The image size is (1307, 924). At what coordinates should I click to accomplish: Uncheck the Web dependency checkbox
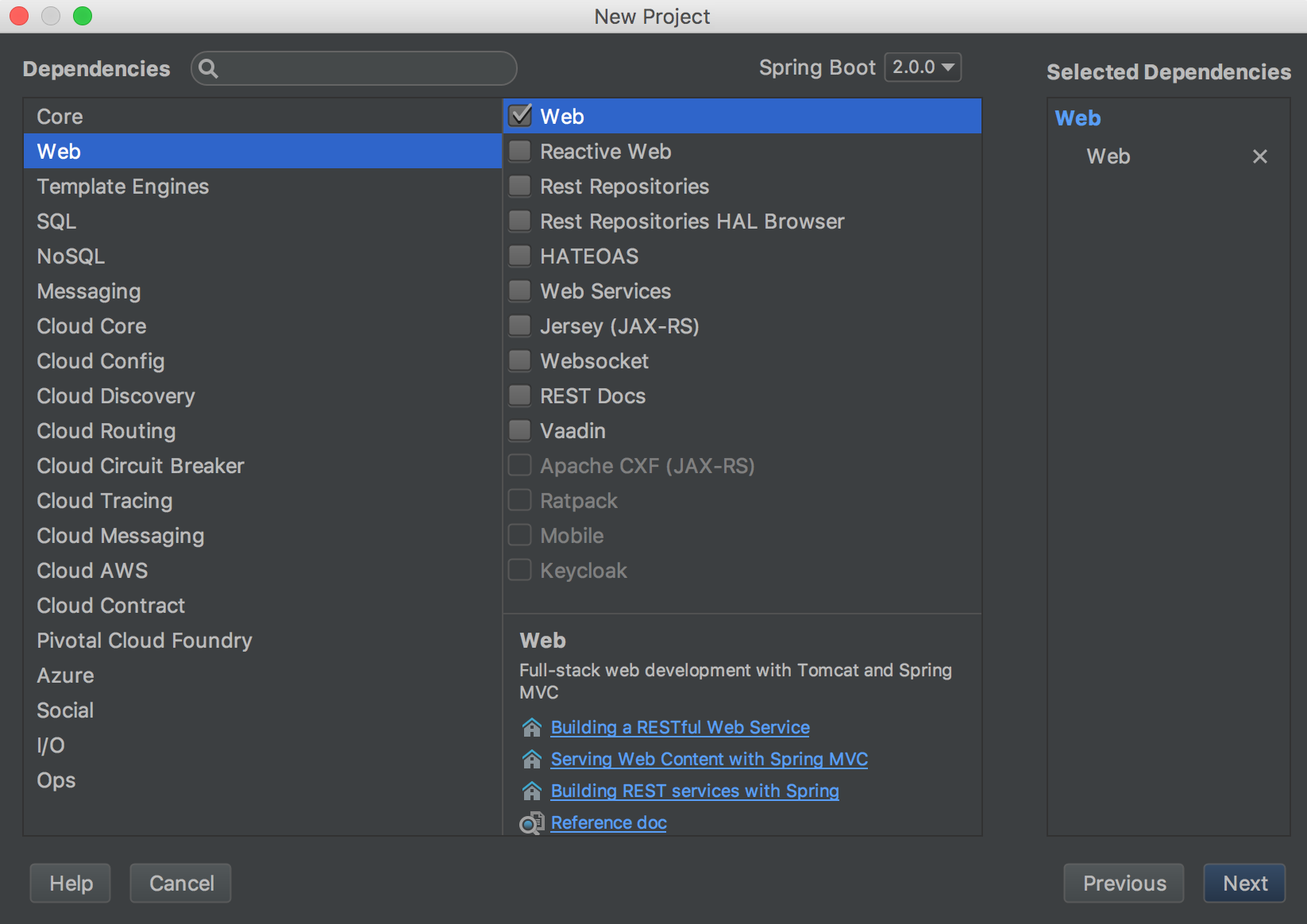[x=520, y=116]
